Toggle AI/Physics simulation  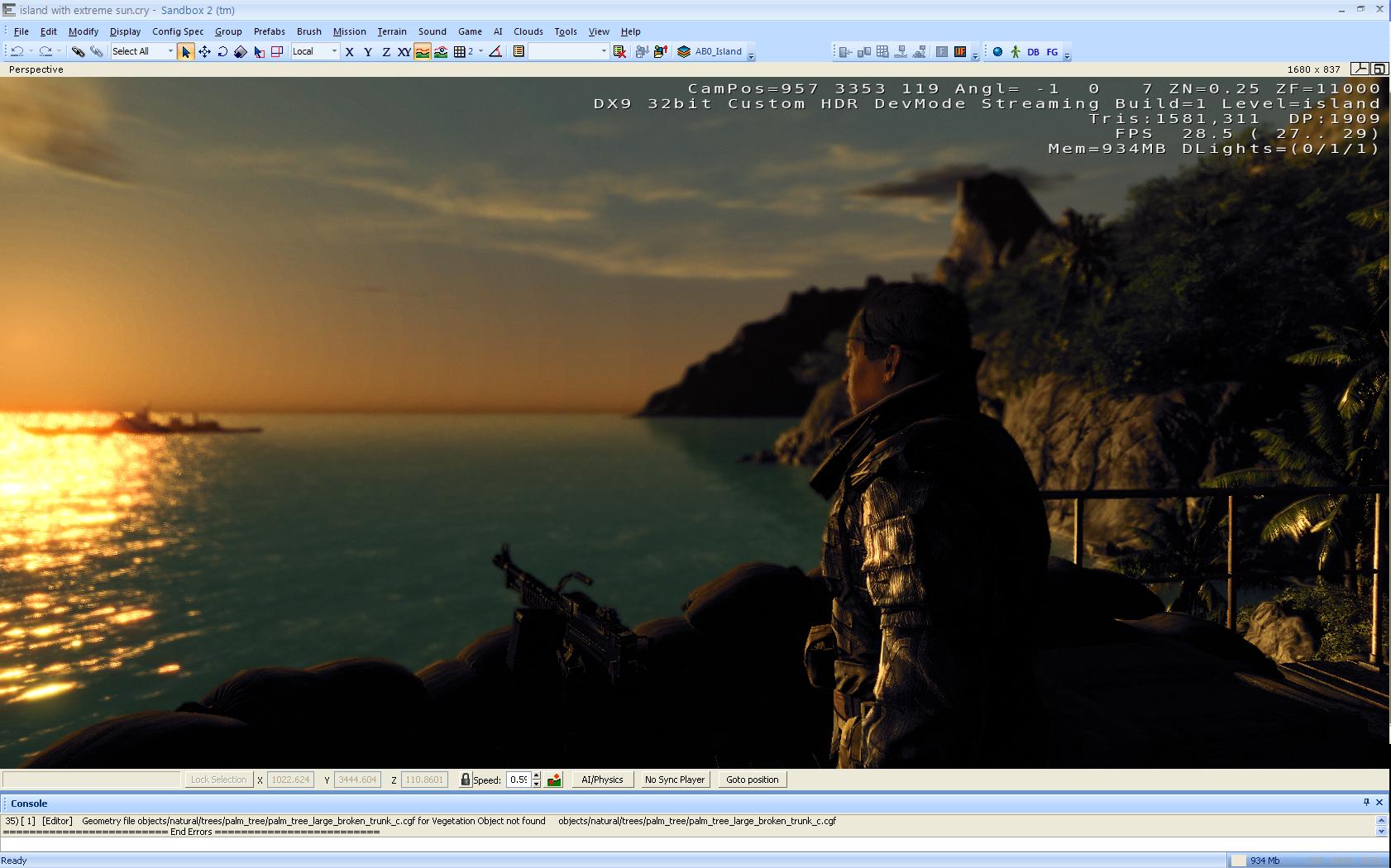click(602, 780)
